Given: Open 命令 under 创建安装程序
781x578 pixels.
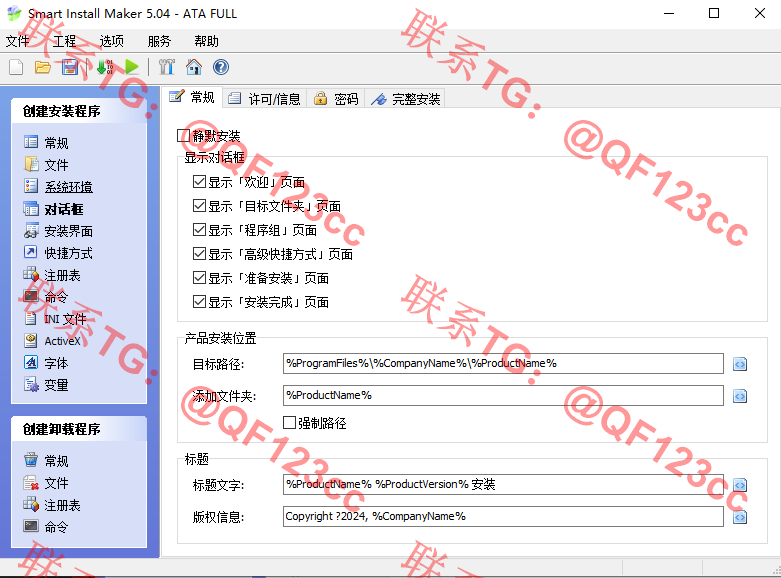Looking at the screenshot, I should pos(46,297).
